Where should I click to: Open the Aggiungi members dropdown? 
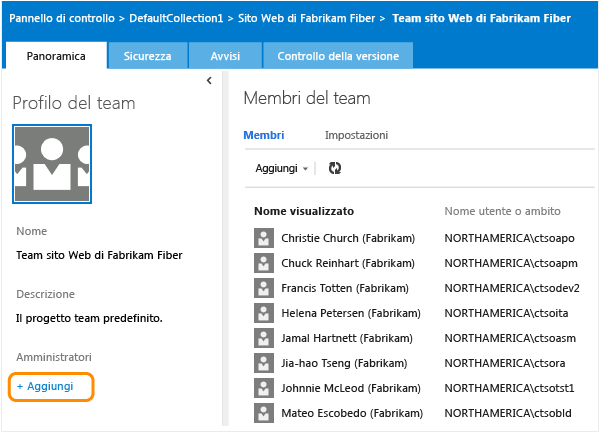tap(282, 168)
